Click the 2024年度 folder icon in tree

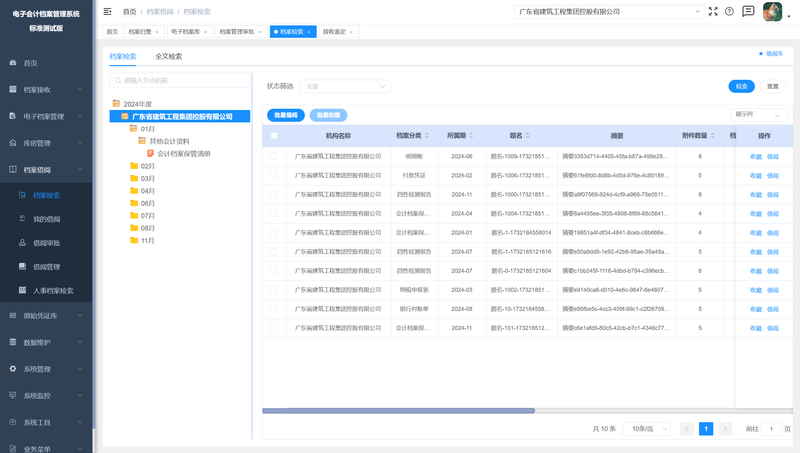pyautogui.click(x=116, y=103)
